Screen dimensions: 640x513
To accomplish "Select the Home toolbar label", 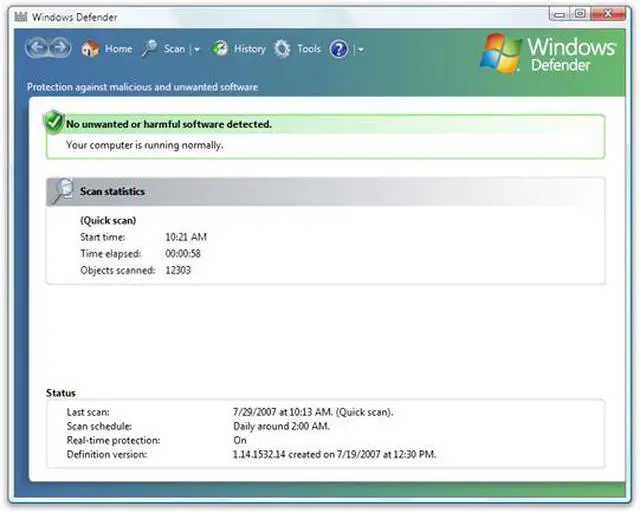I will point(119,49).
